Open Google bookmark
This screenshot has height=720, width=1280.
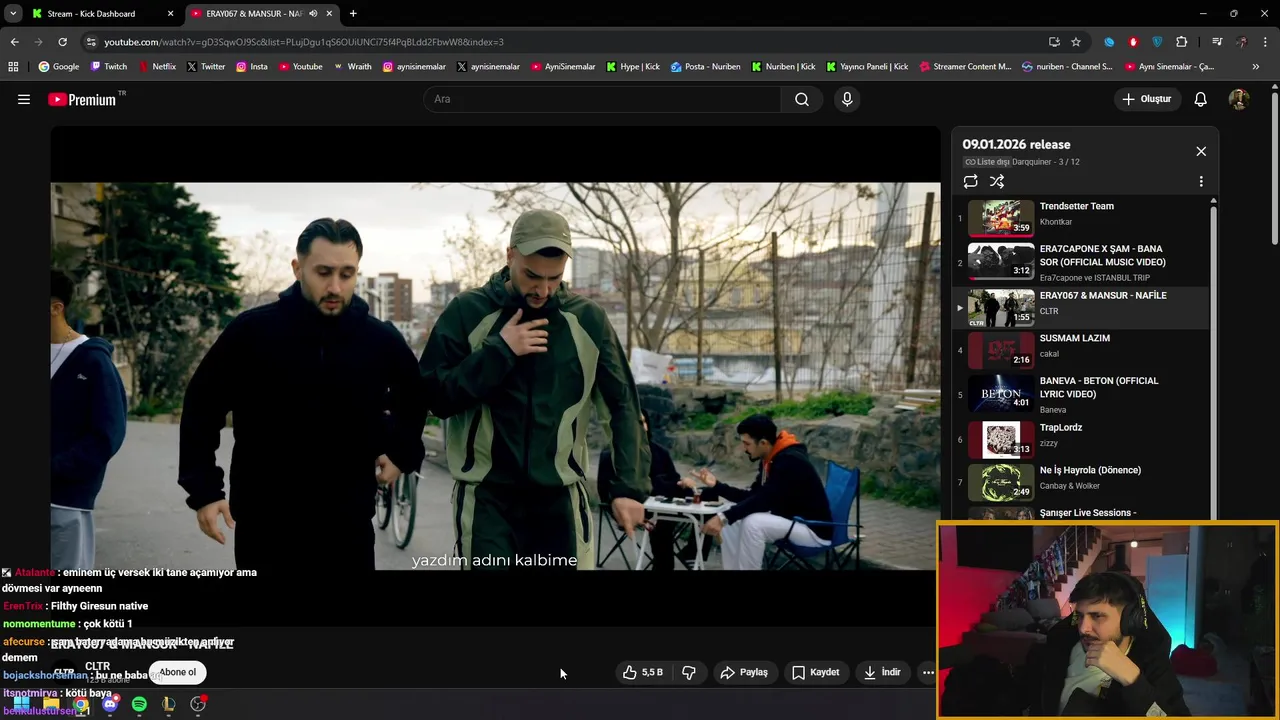click(59, 67)
